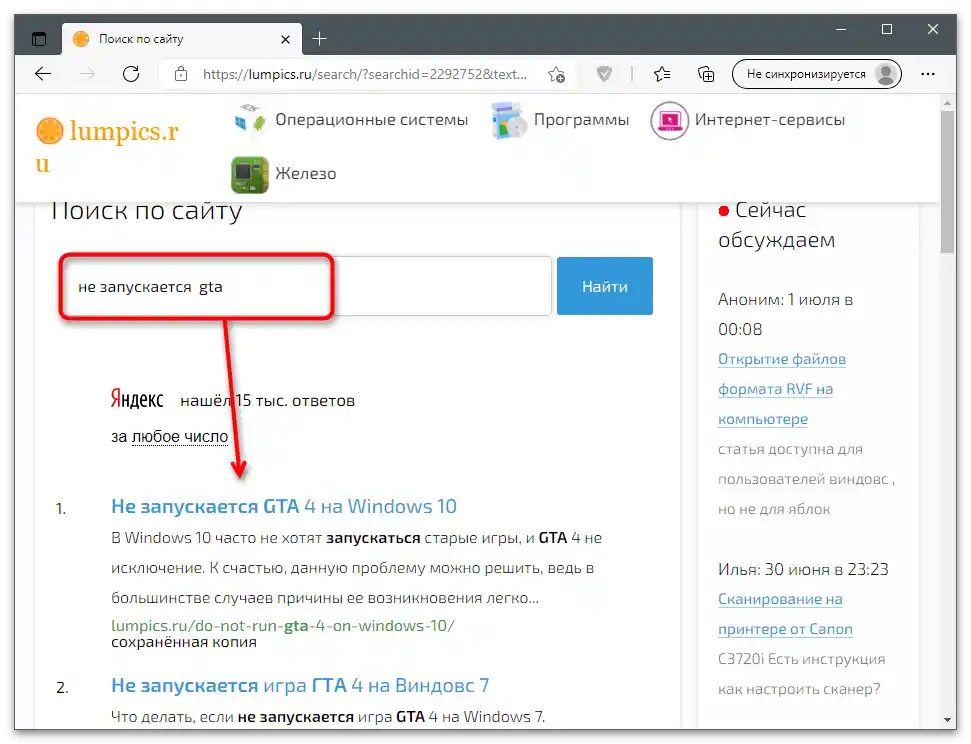Open browser Settings and more menu
The height and width of the screenshot is (744, 971).
pyautogui.click(x=928, y=74)
